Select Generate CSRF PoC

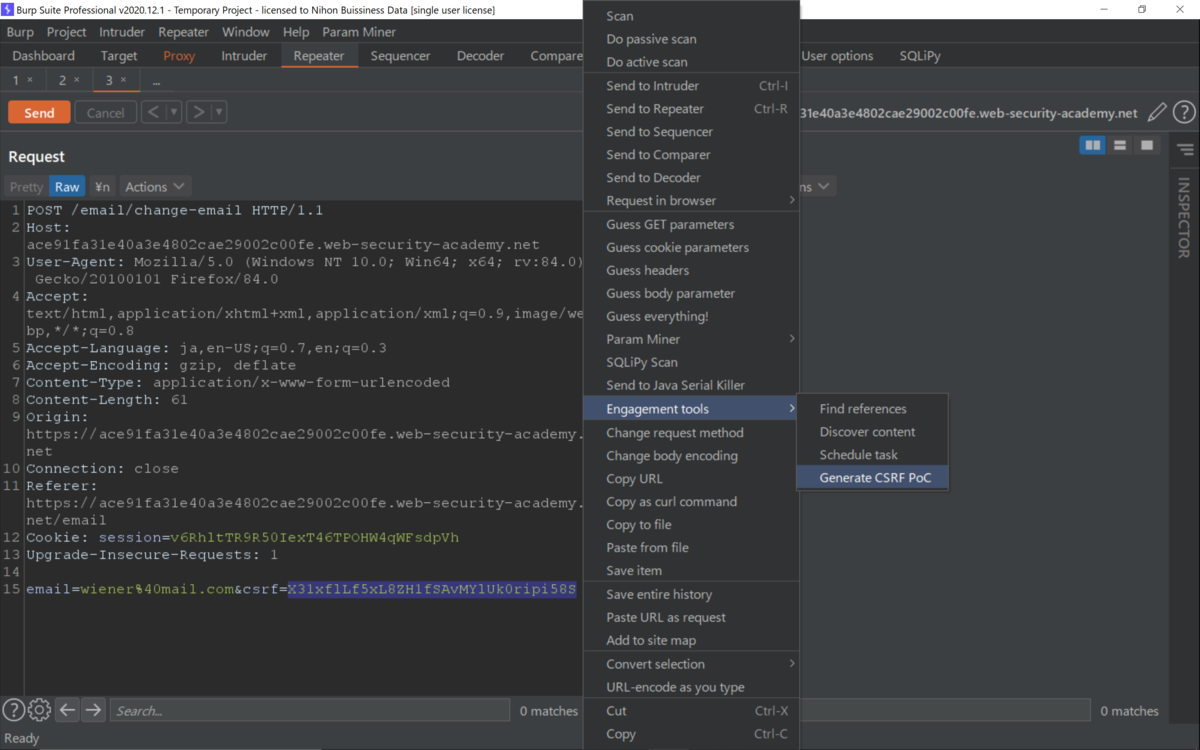[x=872, y=478]
